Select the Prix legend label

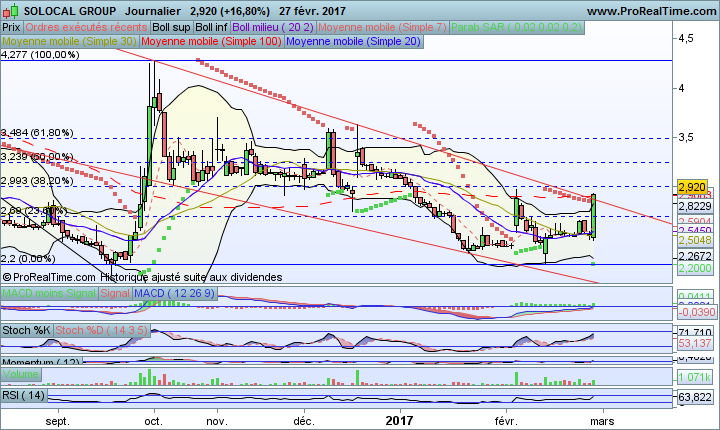[11, 28]
